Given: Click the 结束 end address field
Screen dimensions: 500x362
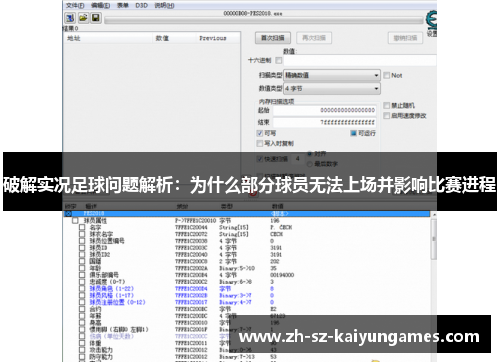Looking at the screenshot, I should [x=325, y=122].
